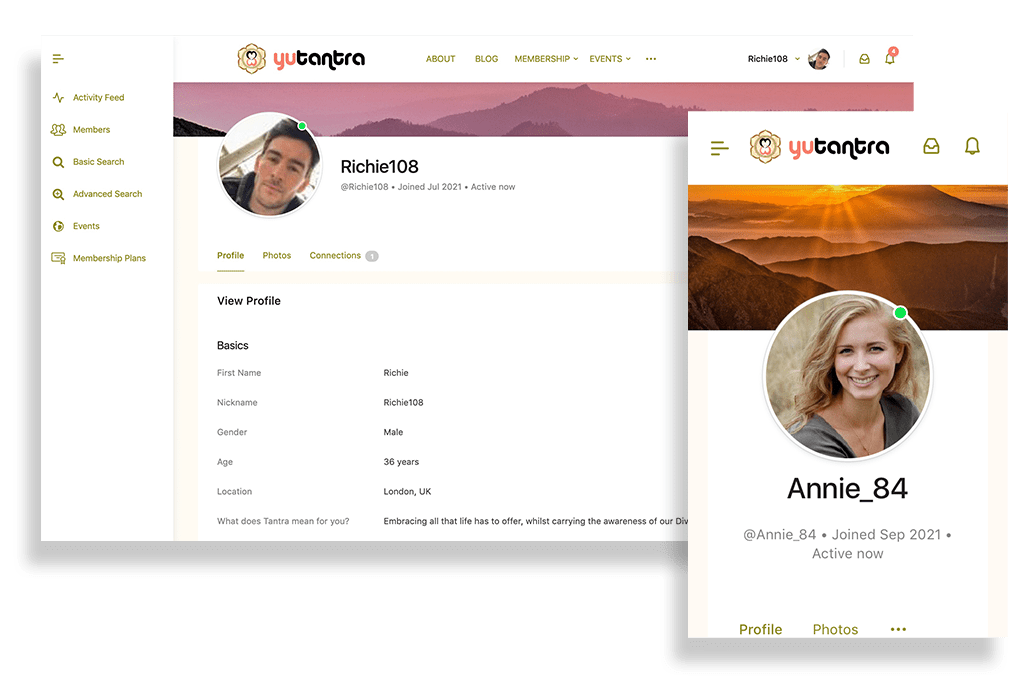Open the Connections tab
Screen dimensions: 1024x693
(335, 256)
